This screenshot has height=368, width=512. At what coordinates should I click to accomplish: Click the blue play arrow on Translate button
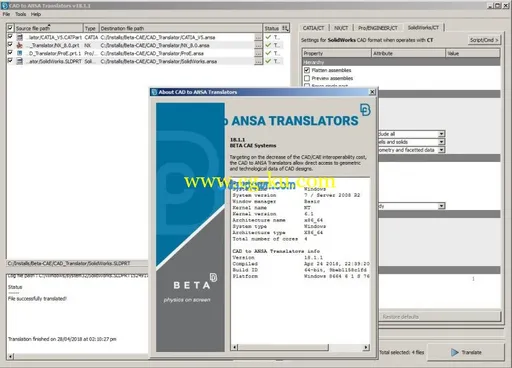point(454,352)
